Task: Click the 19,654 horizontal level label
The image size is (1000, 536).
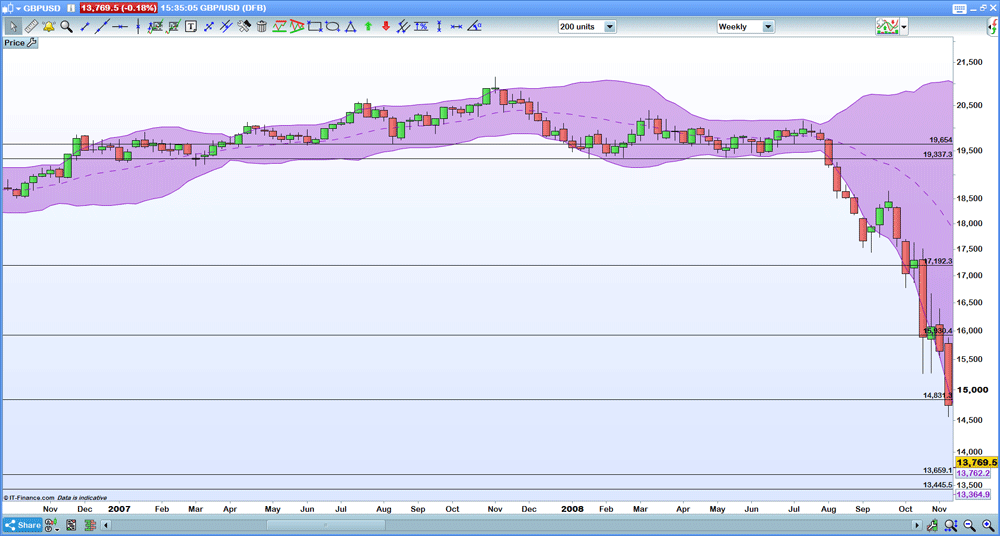Action: click(x=940, y=140)
